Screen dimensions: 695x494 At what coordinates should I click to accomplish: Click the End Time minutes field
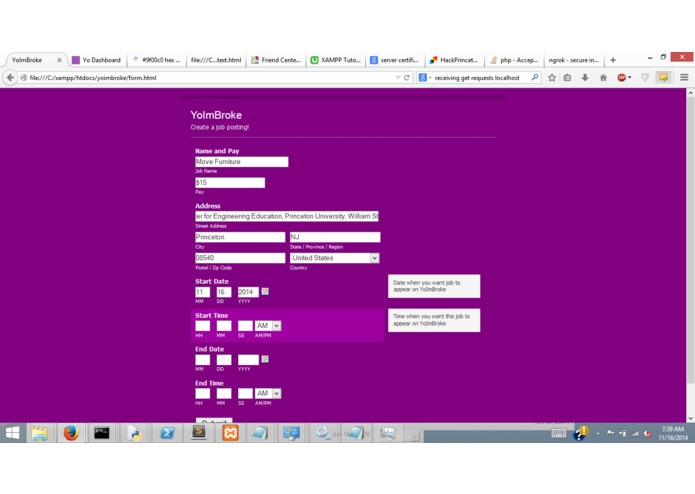pyautogui.click(x=224, y=393)
